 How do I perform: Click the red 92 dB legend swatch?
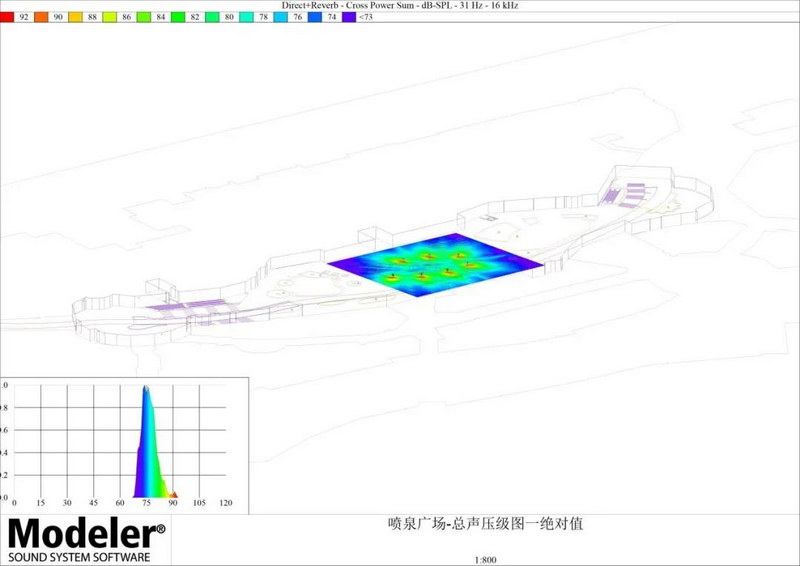point(7,17)
